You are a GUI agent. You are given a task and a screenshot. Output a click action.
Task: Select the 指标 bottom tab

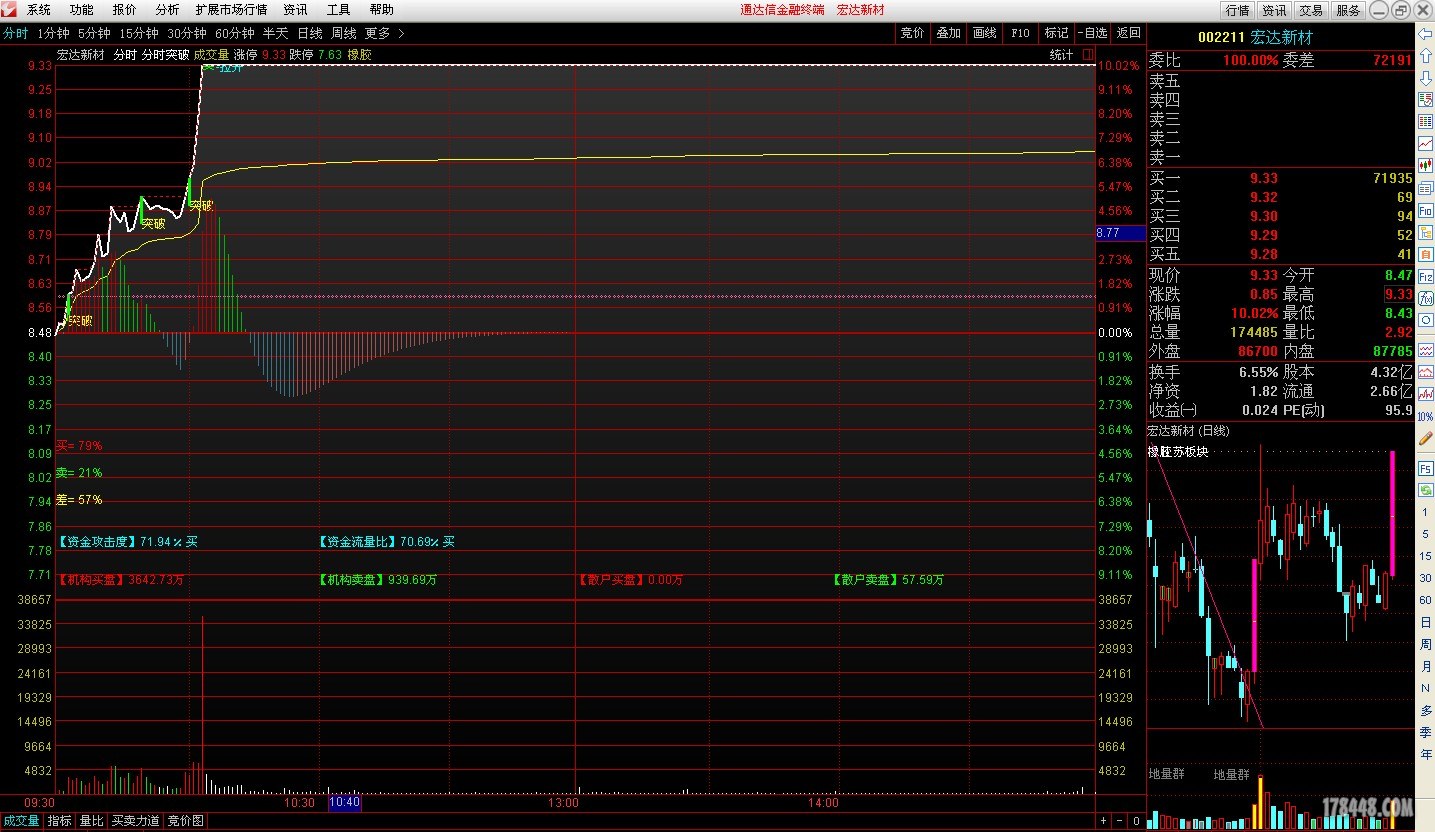(60, 821)
